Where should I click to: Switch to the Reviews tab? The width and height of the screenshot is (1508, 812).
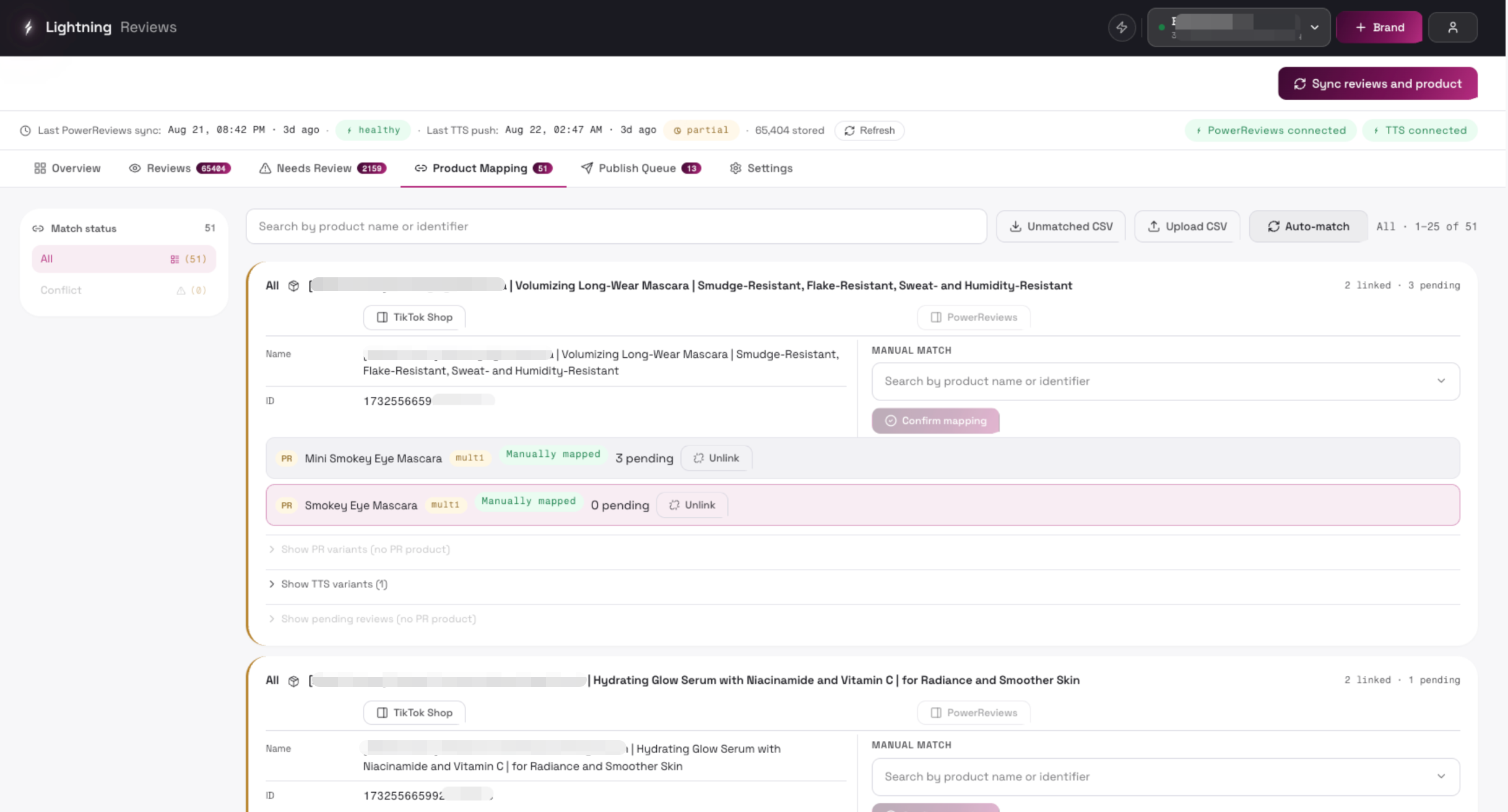pos(180,168)
